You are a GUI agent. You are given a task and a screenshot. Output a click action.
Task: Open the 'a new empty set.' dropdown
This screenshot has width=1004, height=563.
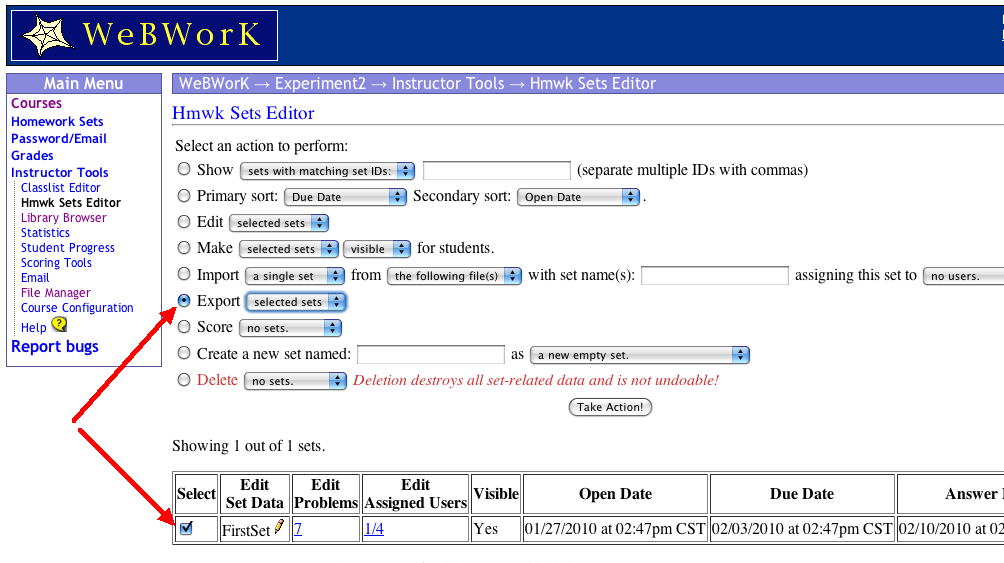(640, 355)
